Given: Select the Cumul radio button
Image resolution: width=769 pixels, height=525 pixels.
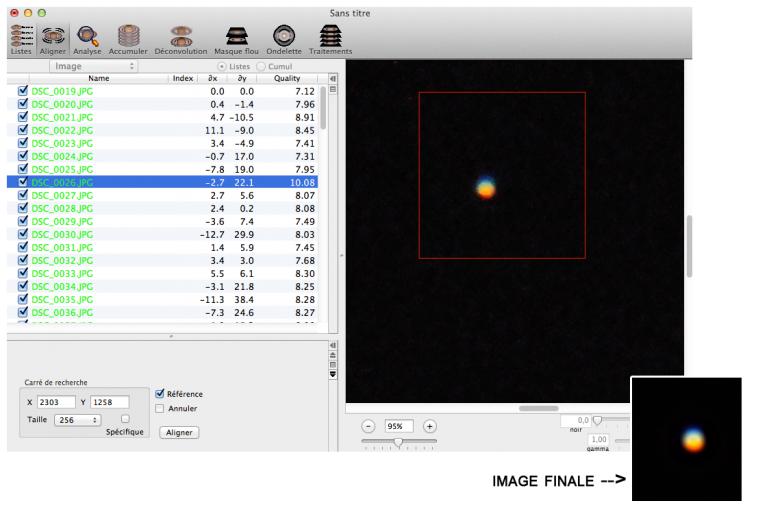Looking at the screenshot, I should (x=261, y=66).
